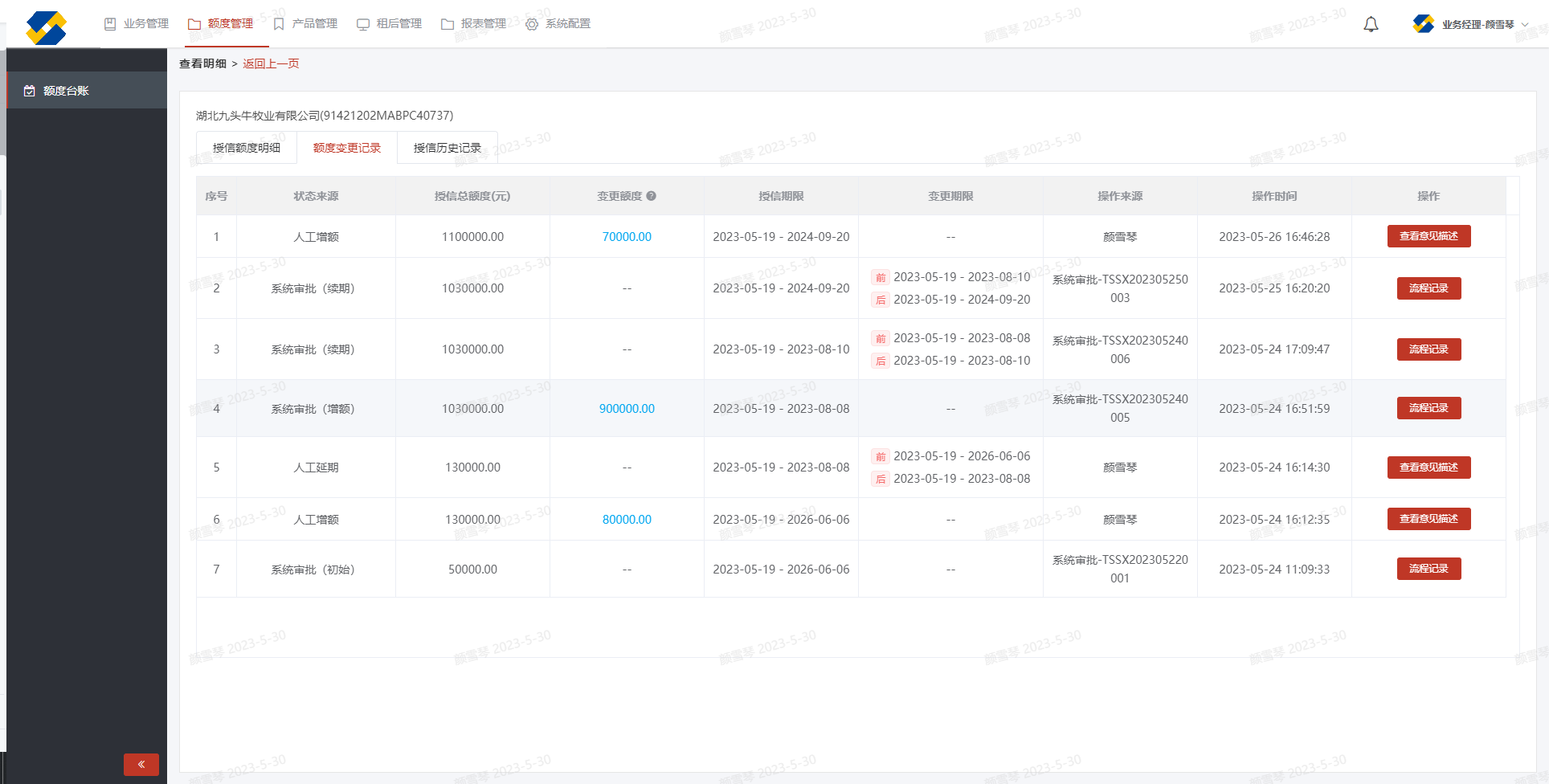The height and width of the screenshot is (784, 1549).
Task: Open 业务管理 menu in top bar
Action: pos(137,24)
